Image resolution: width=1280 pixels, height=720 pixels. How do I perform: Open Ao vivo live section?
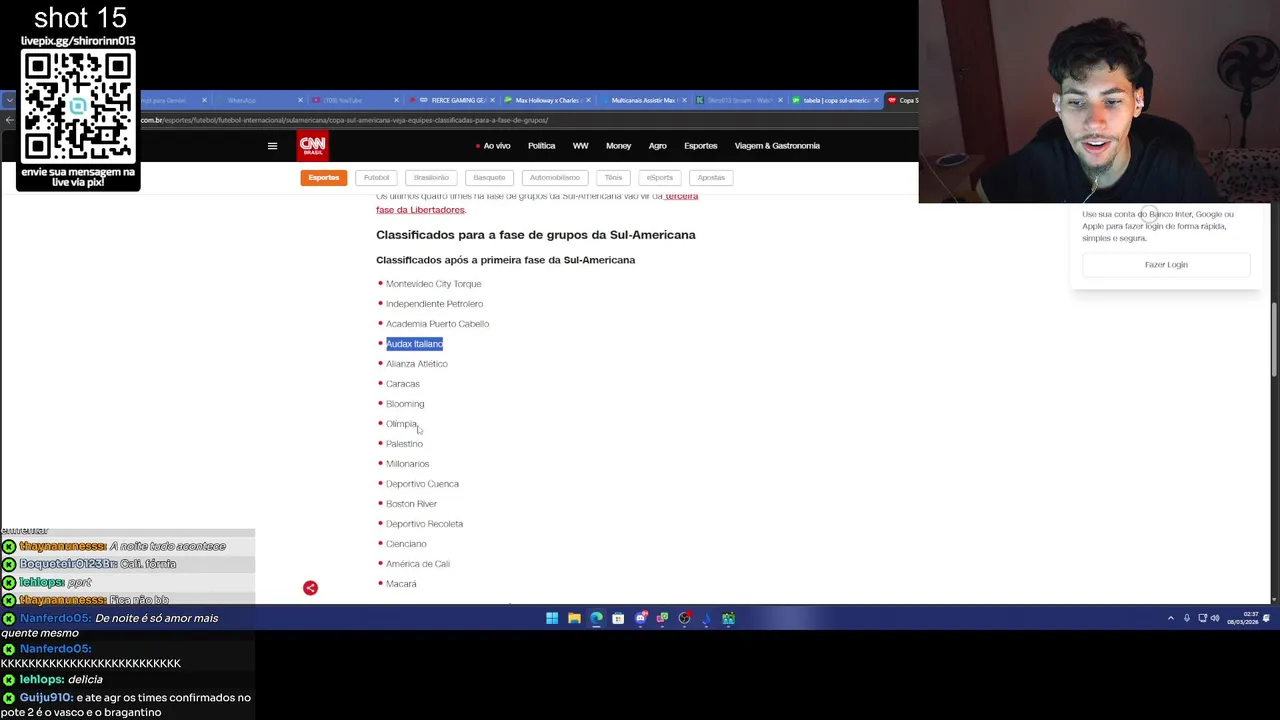(x=493, y=146)
